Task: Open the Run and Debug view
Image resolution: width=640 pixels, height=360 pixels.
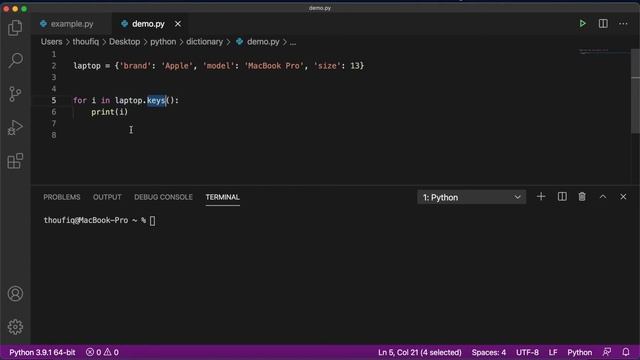Action: tap(15, 127)
